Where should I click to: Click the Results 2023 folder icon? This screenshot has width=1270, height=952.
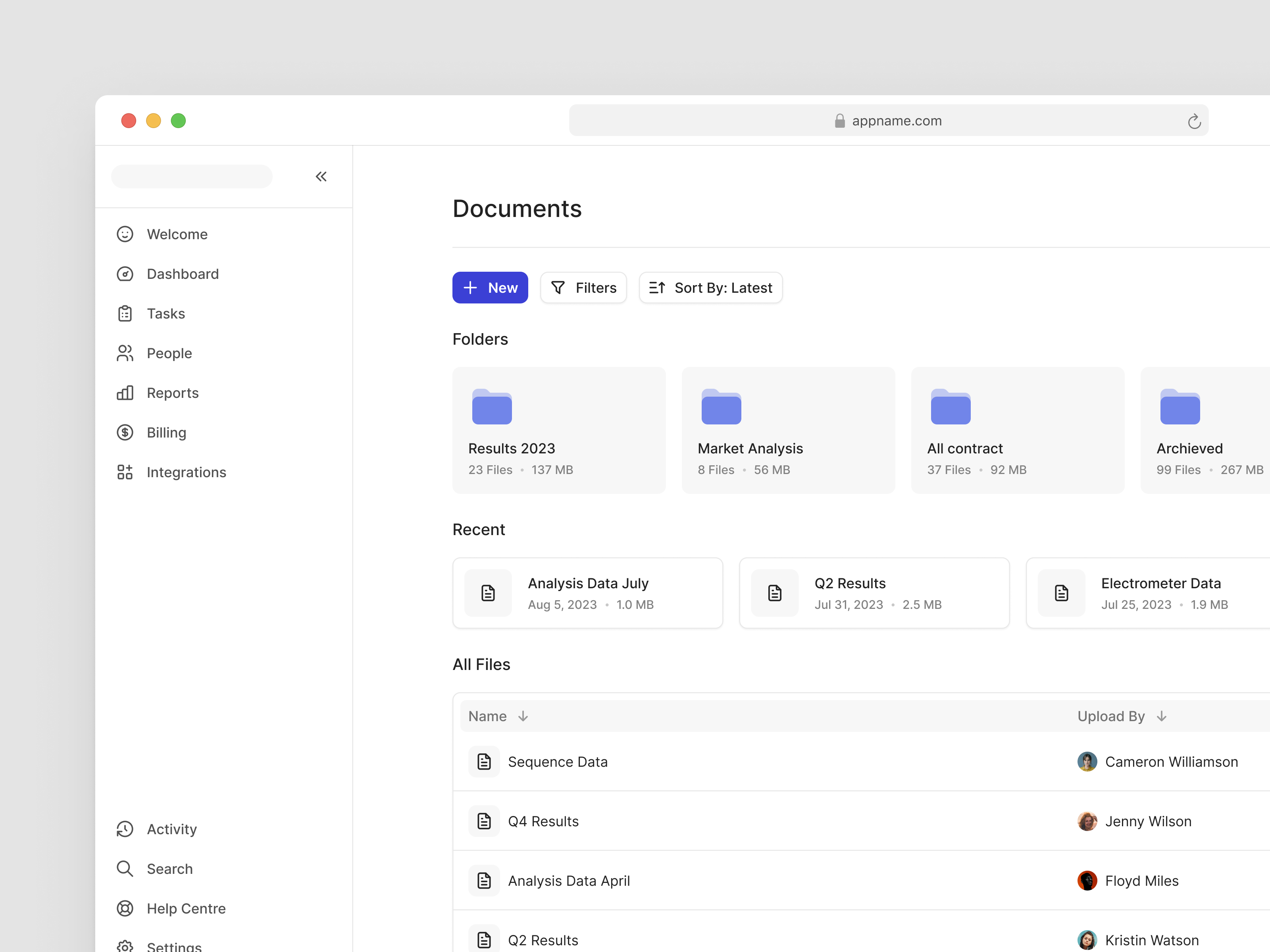click(x=491, y=406)
